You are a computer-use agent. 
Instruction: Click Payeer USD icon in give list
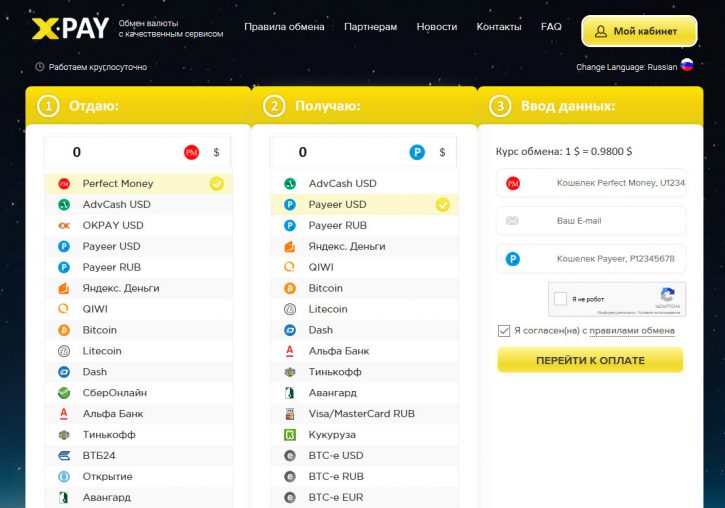tap(64, 246)
